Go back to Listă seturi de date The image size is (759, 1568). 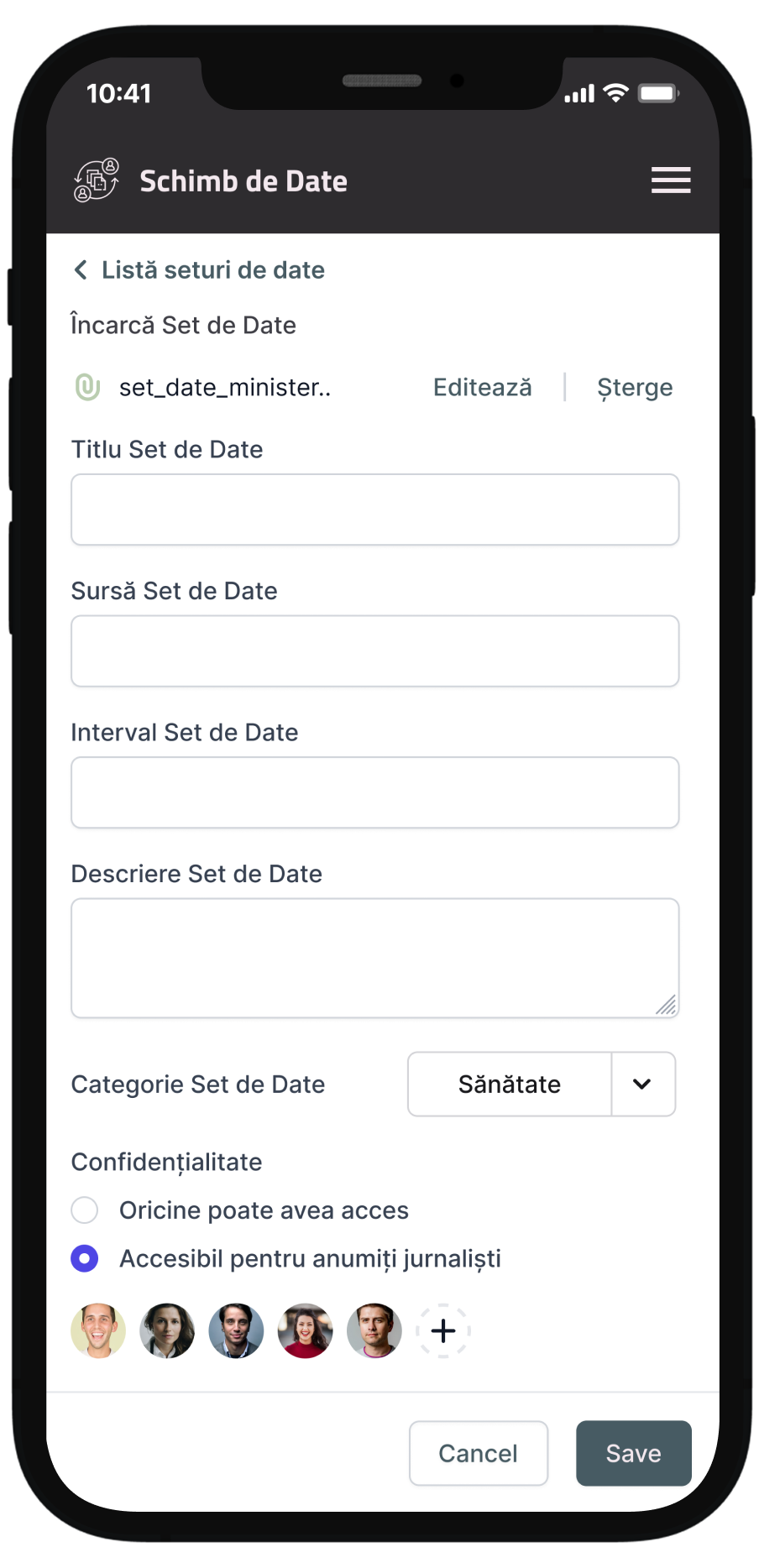click(212, 269)
